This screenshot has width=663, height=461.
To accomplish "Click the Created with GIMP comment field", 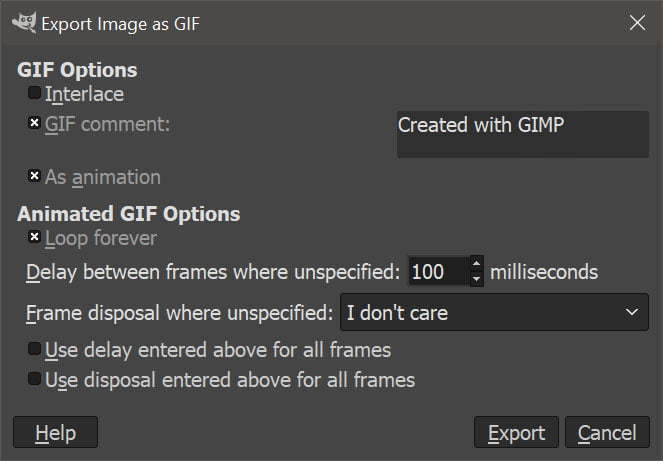I will tap(523, 134).
